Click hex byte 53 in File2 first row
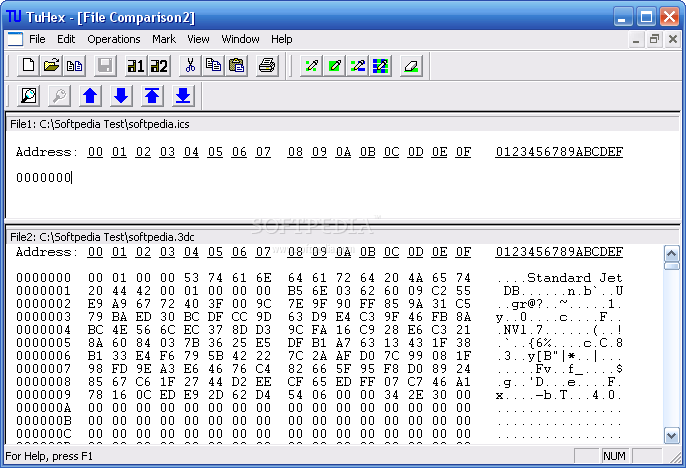This screenshot has height=468, width=686. click(191, 278)
